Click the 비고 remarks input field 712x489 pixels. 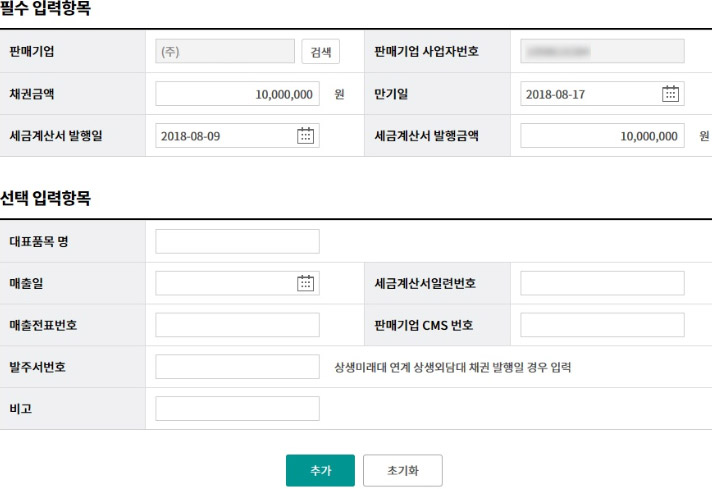click(x=237, y=408)
